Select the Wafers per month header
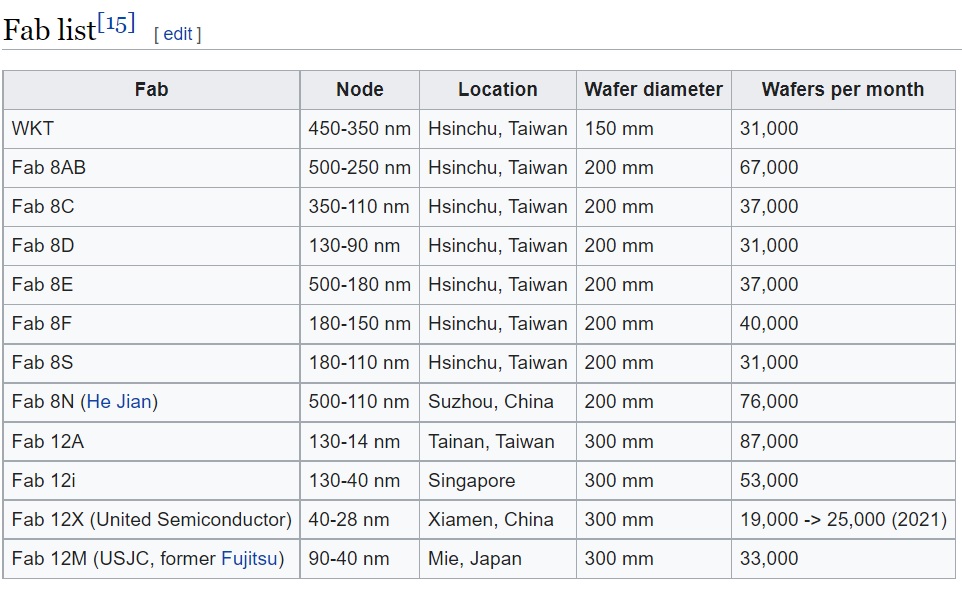 pyautogui.click(x=842, y=90)
